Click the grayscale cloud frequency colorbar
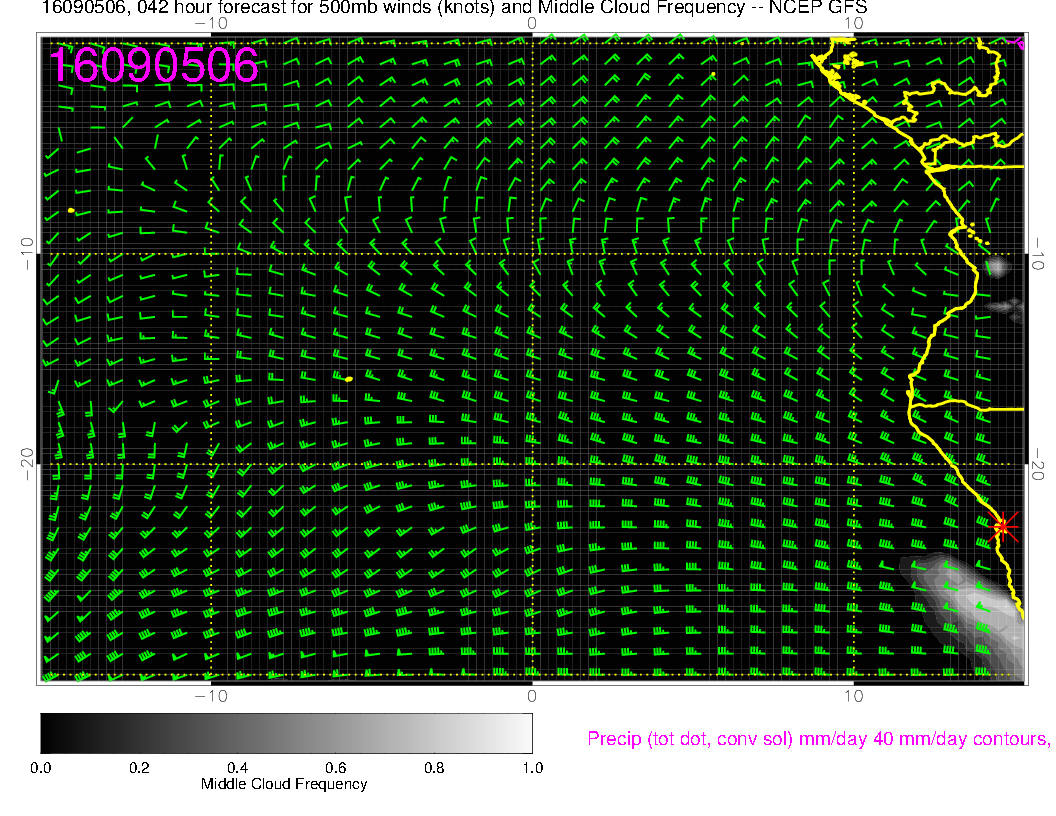 pyautogui.click(x=286, y=733)
